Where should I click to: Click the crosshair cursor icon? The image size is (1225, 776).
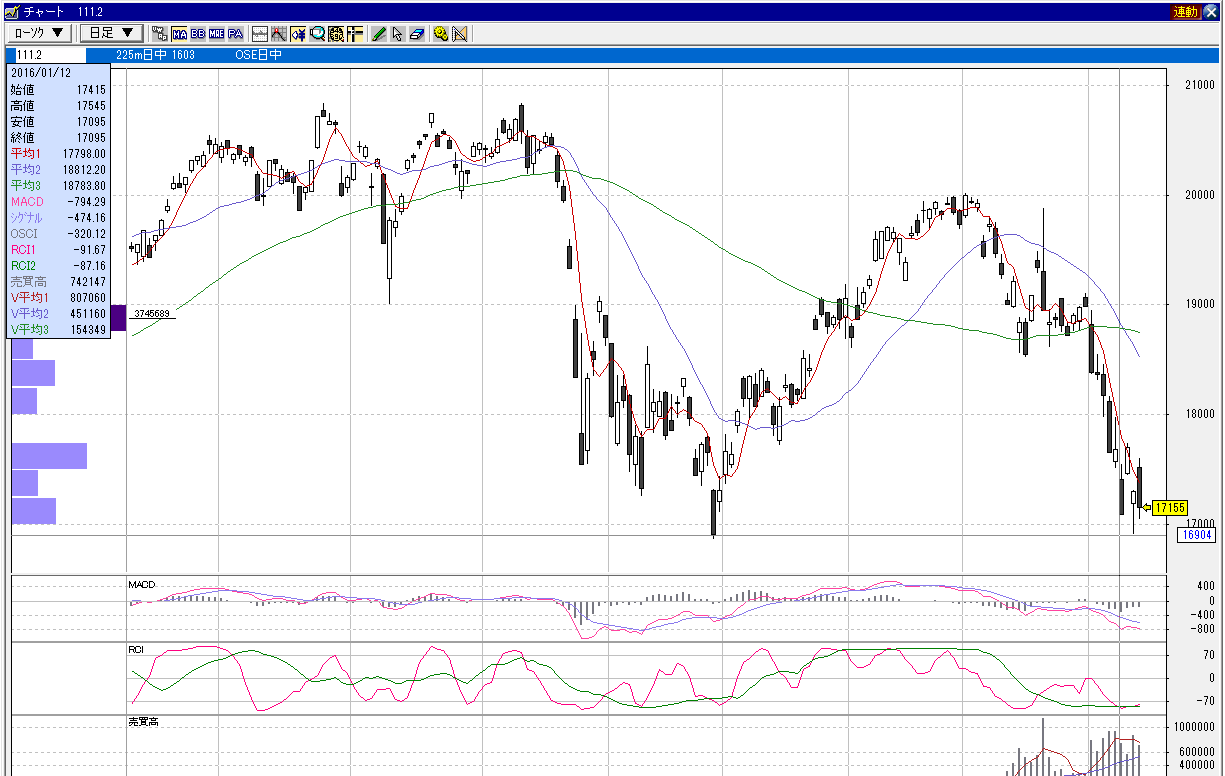[x=353, y=33]
